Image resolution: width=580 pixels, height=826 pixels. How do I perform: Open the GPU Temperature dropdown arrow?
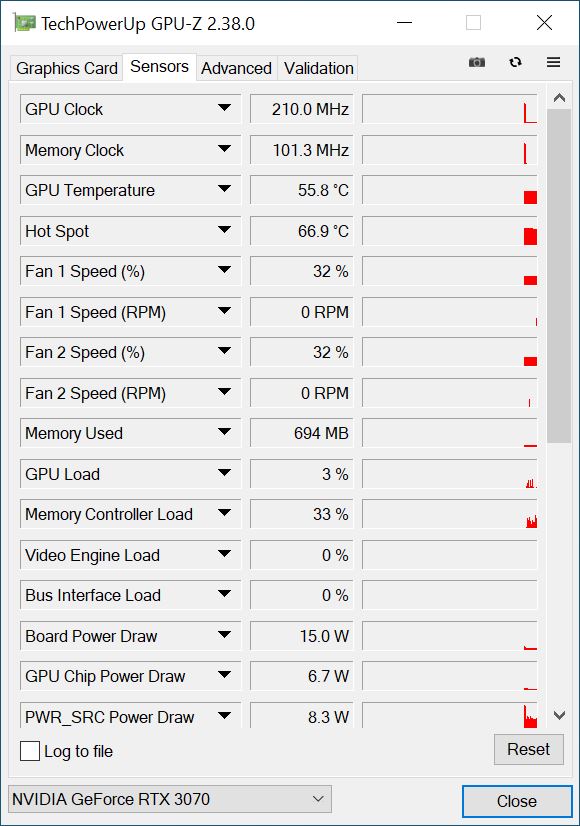pos(224,189)
